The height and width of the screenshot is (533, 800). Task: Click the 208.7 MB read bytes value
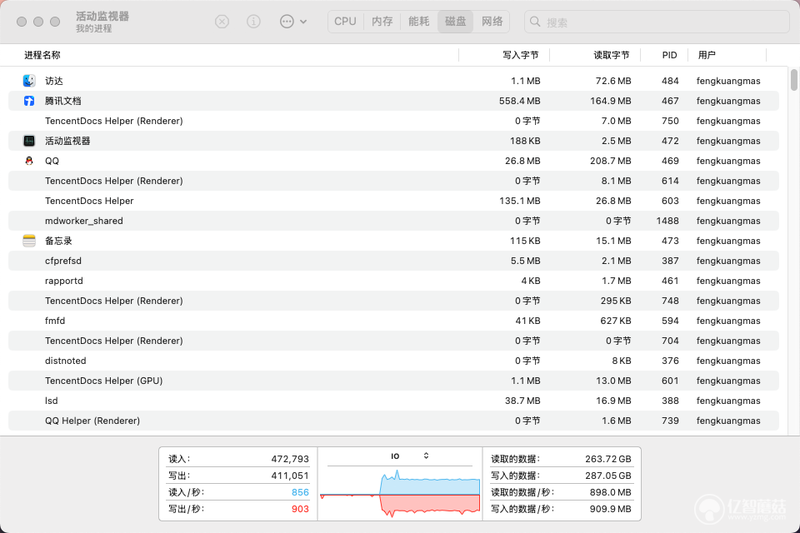611,161
